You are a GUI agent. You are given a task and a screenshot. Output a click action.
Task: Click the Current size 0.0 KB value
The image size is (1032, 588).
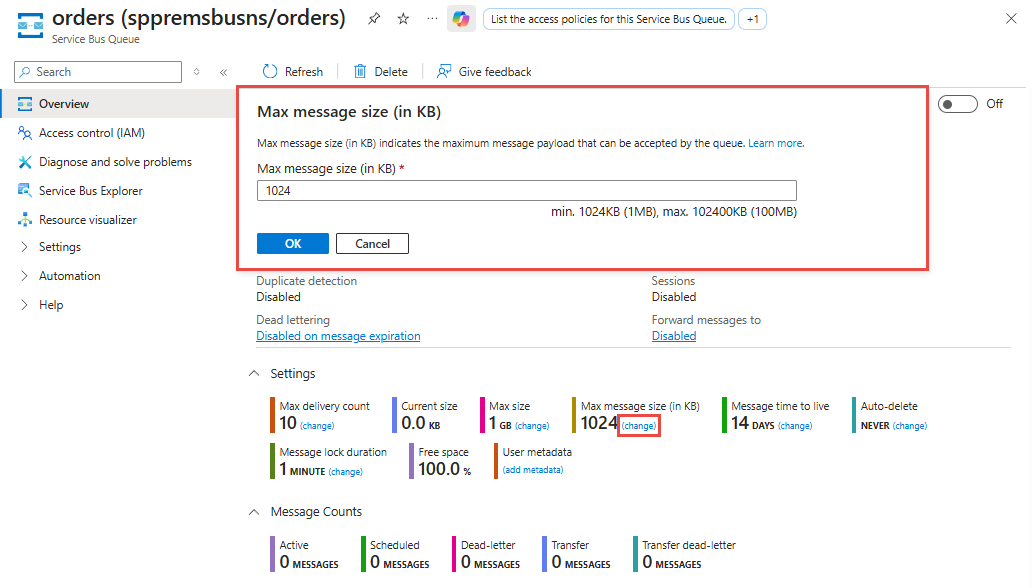click(421, 423)
